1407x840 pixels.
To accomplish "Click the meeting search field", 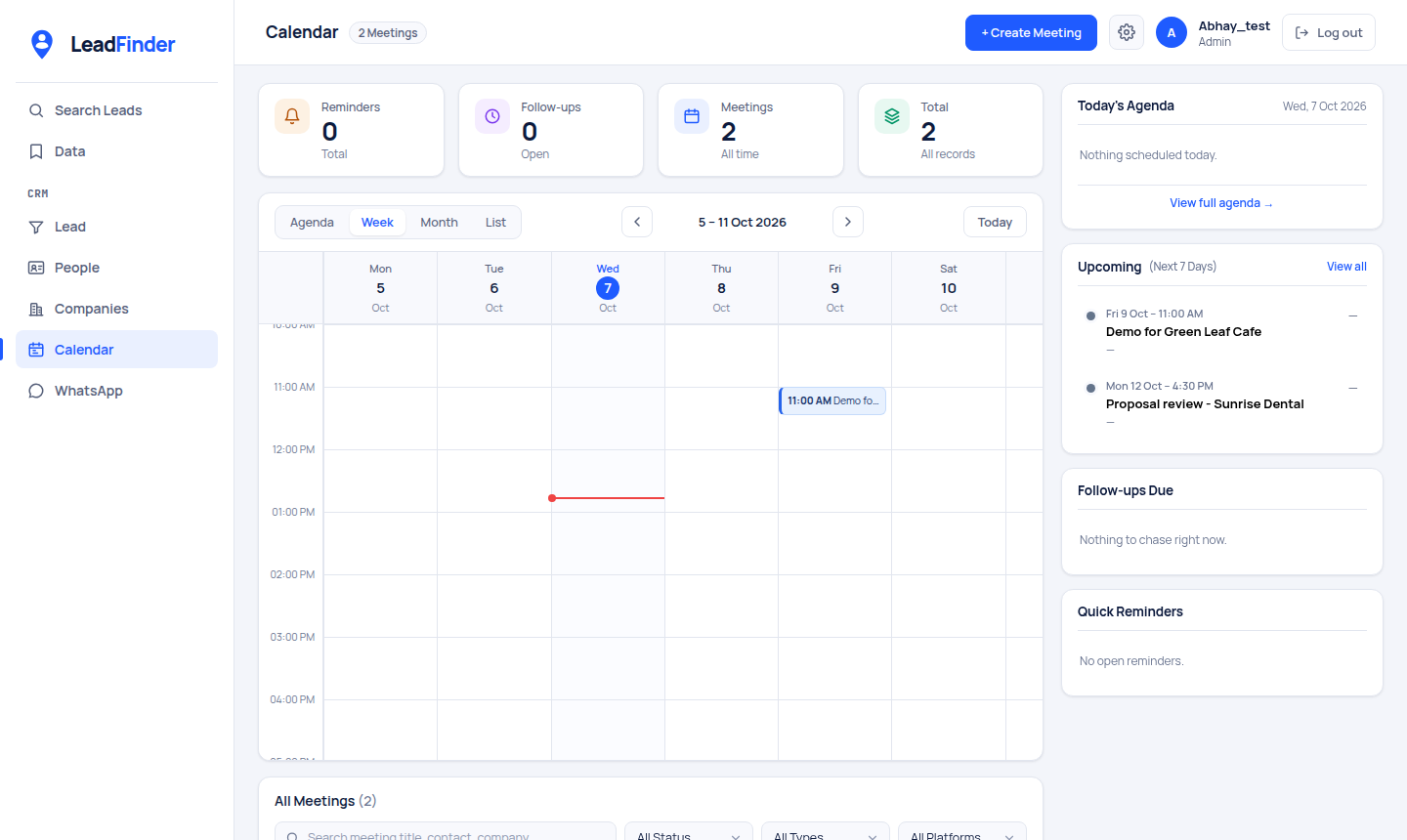I will tap(446, 836).
